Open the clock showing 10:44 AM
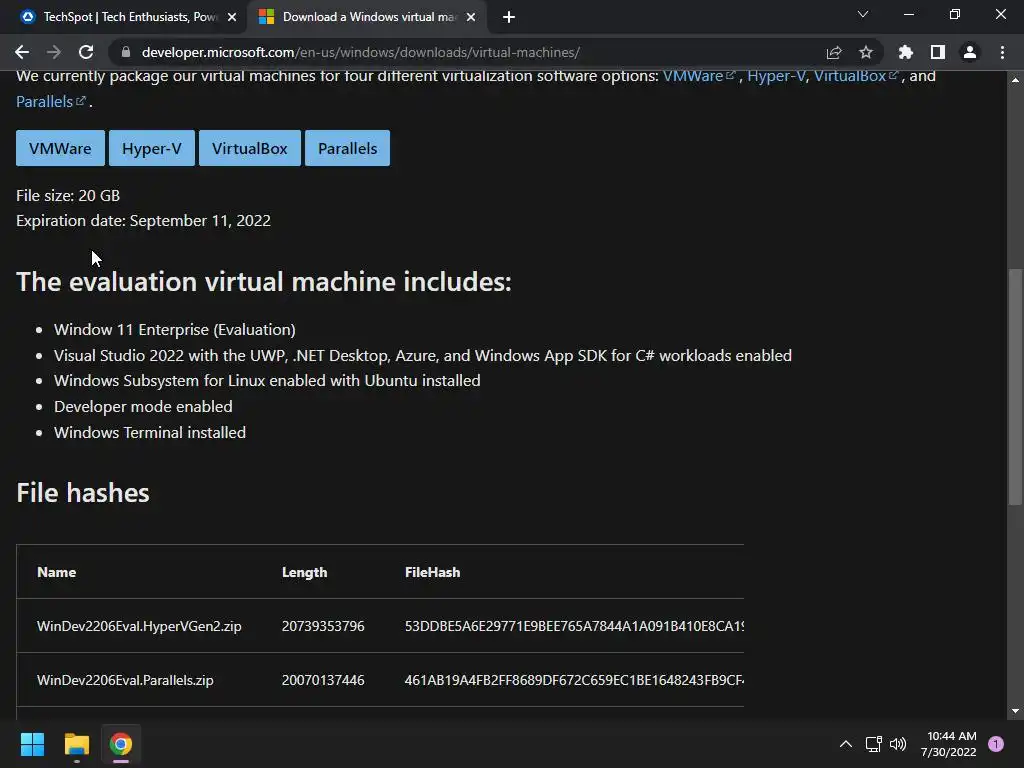This screenshot has width=1024, height=768. point(949,744)
